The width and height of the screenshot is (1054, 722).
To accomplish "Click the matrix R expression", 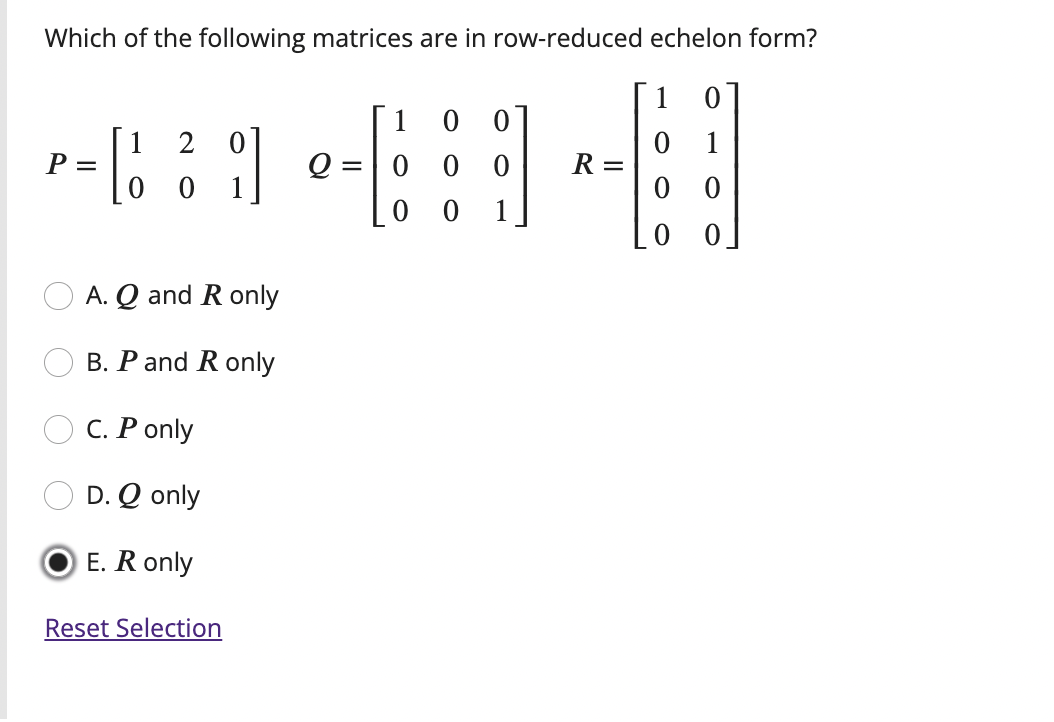I will (655, 165).
